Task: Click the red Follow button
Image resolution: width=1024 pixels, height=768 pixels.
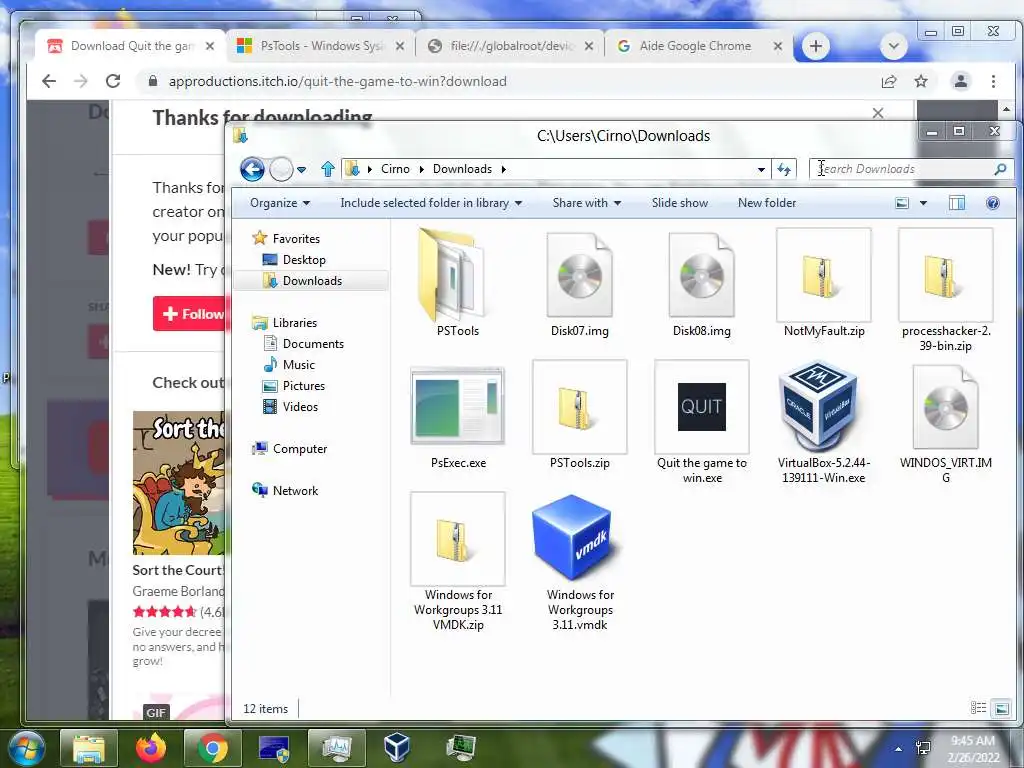Action: tap(189, 313)
